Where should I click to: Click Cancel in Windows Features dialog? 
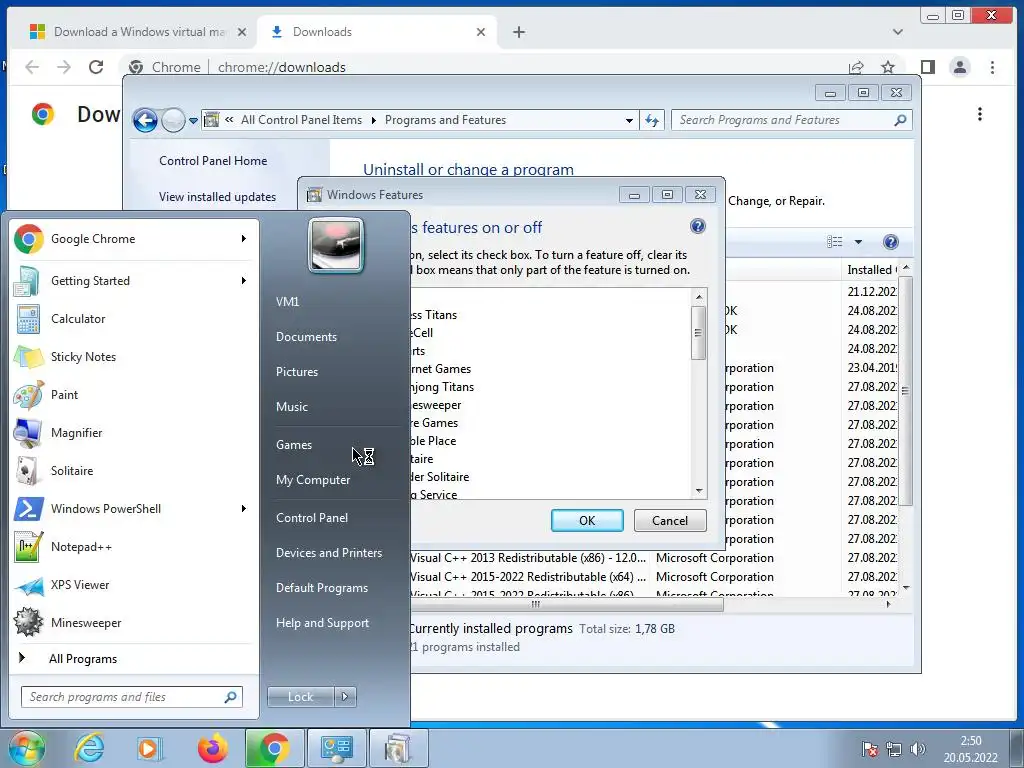click(670, 520)
